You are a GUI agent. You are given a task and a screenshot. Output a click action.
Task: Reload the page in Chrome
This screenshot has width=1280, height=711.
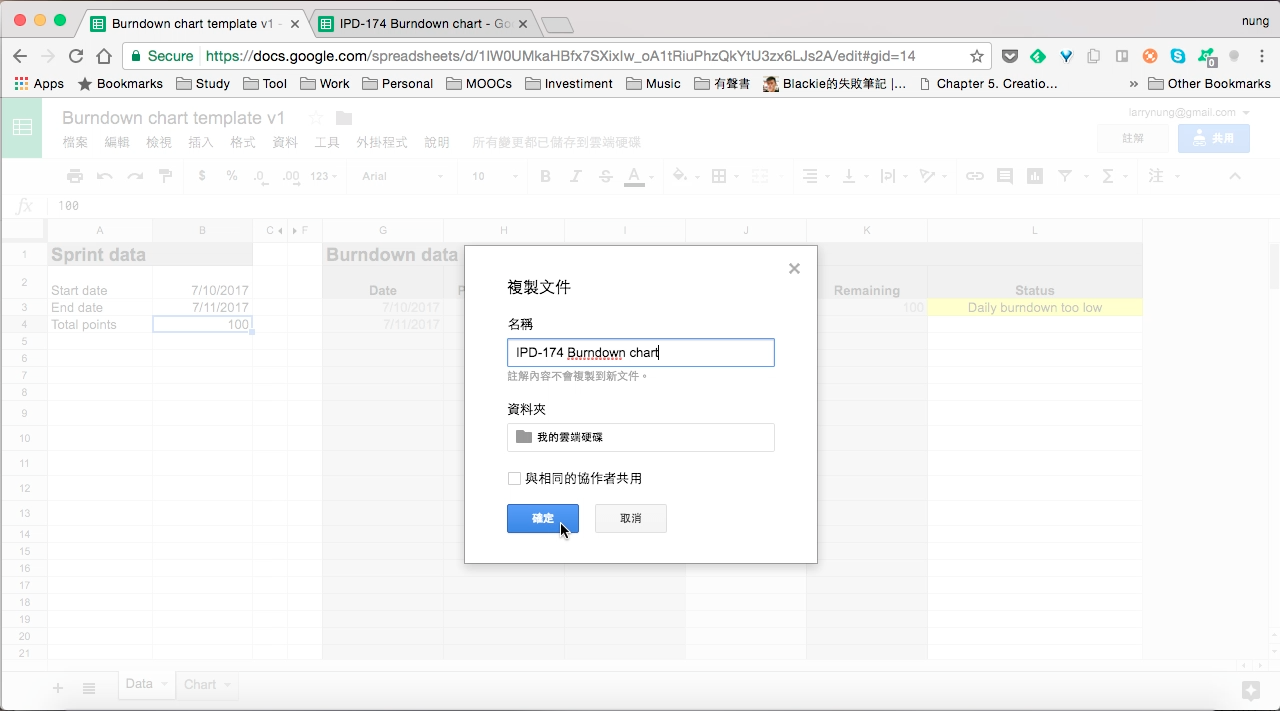pos(76,56)
